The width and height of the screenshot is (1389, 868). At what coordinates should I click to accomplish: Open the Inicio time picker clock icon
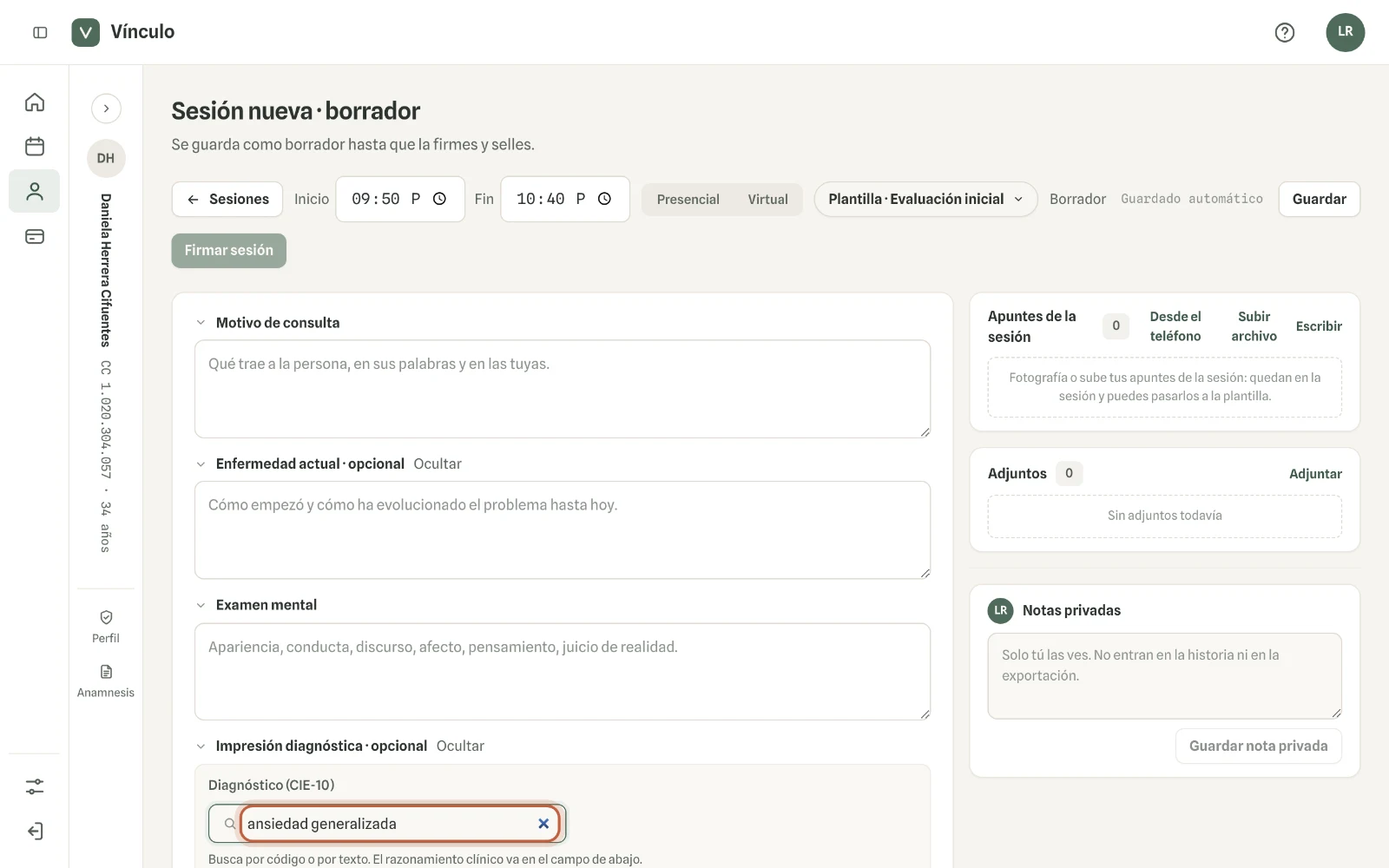tap(439, 199)
